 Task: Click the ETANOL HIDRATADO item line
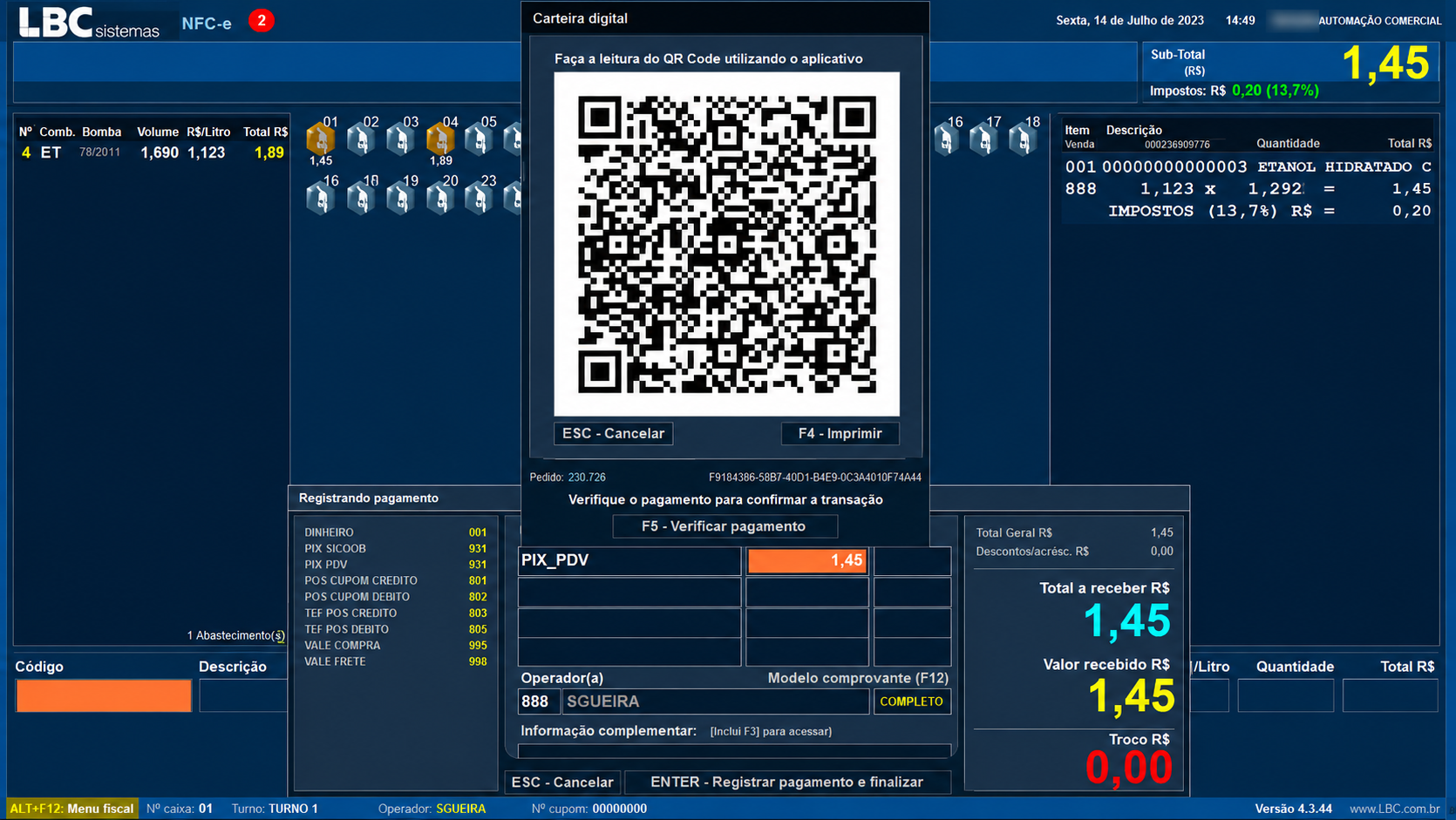point(1248,166)
